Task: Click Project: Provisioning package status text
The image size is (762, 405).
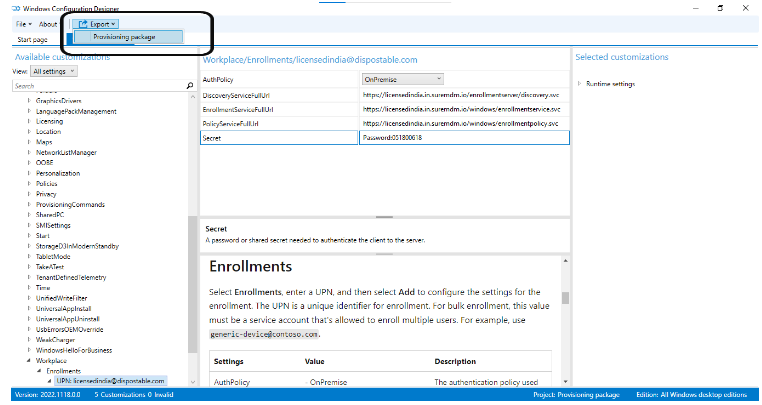Action: pos(576,395)
